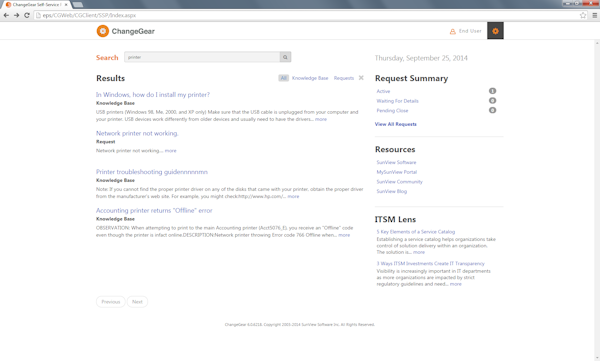Open Waiting For Details requests
Viewport: 600px width, 361px height.
click(397, 101)
